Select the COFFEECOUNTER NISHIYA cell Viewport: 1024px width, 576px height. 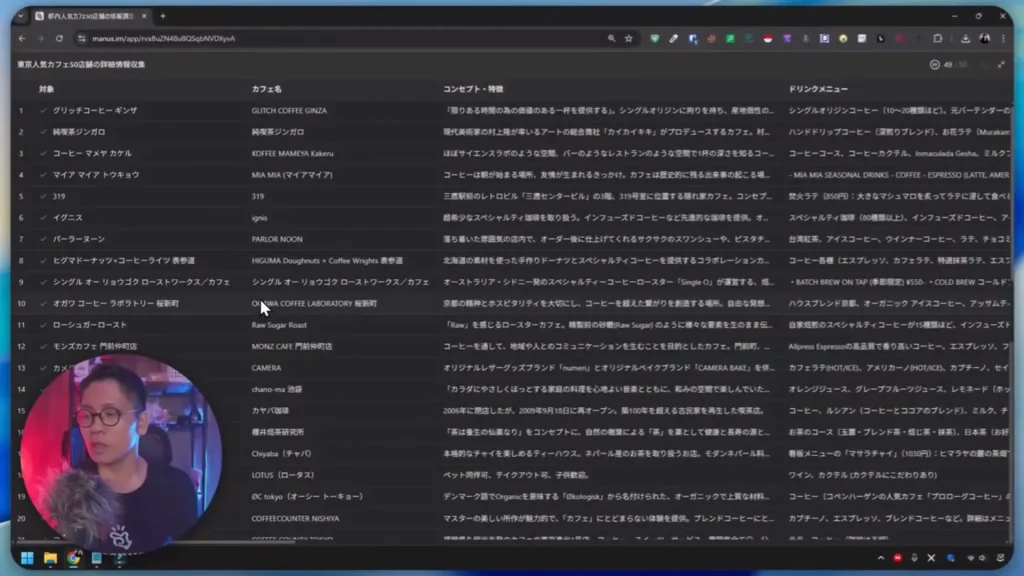295,519
